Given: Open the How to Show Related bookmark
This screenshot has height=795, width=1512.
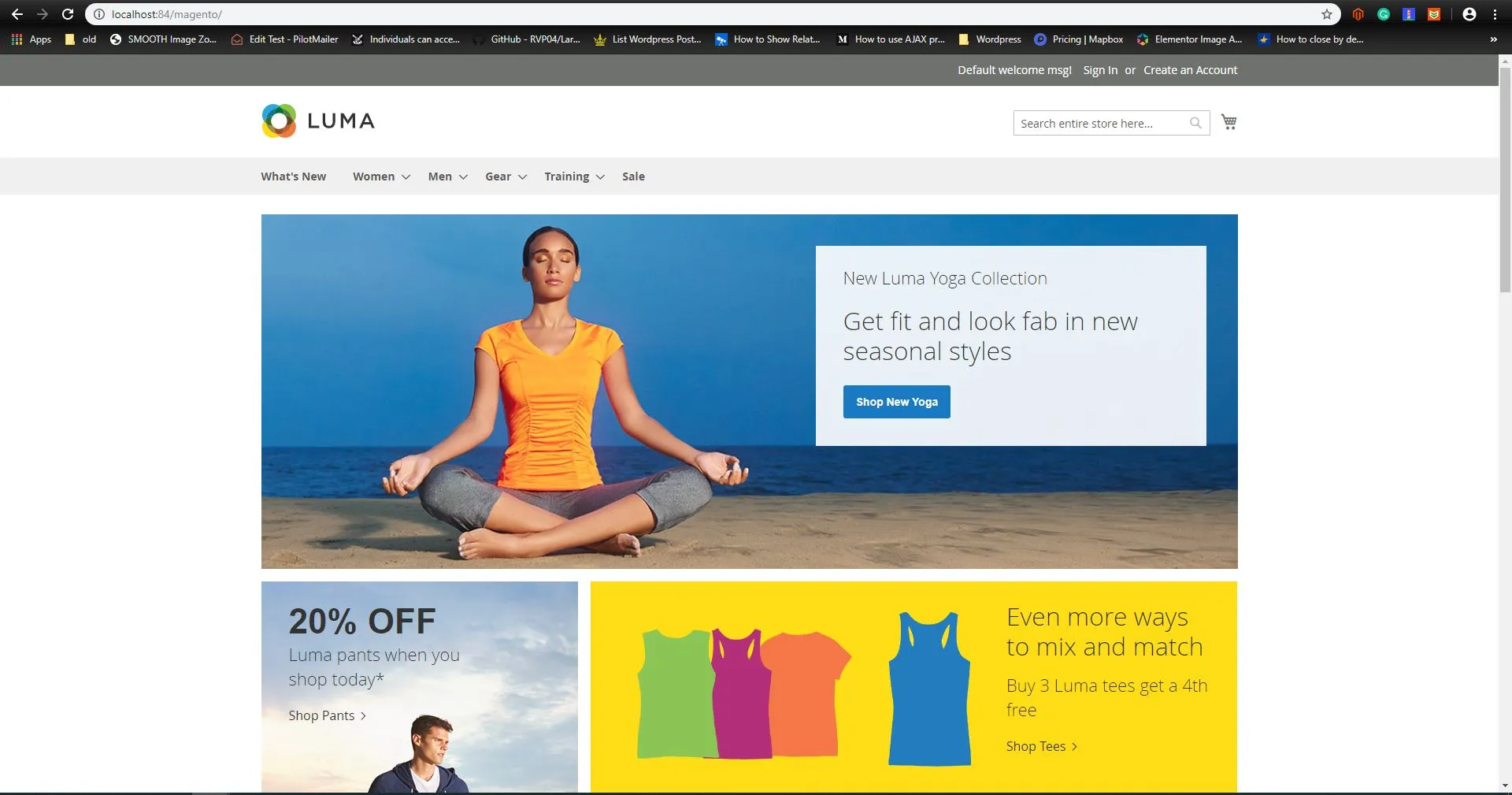Looking at the screenshot, I should [768, 39].
